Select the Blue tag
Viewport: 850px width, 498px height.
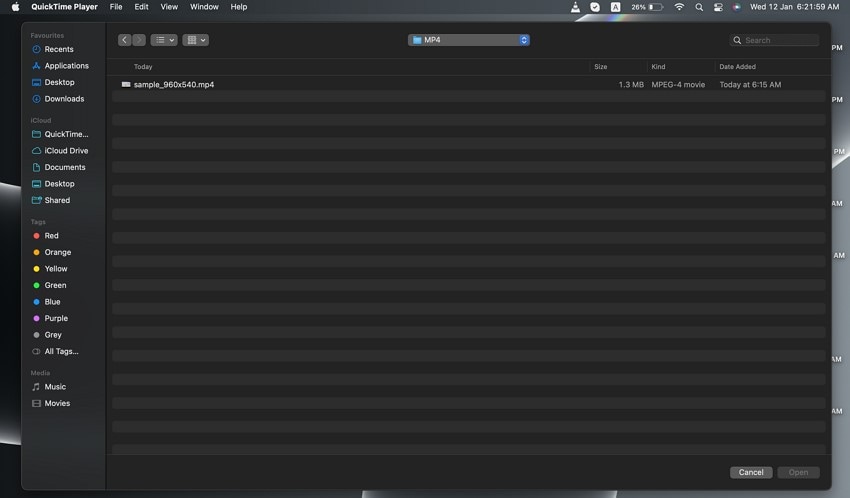(x=52, y=302)
